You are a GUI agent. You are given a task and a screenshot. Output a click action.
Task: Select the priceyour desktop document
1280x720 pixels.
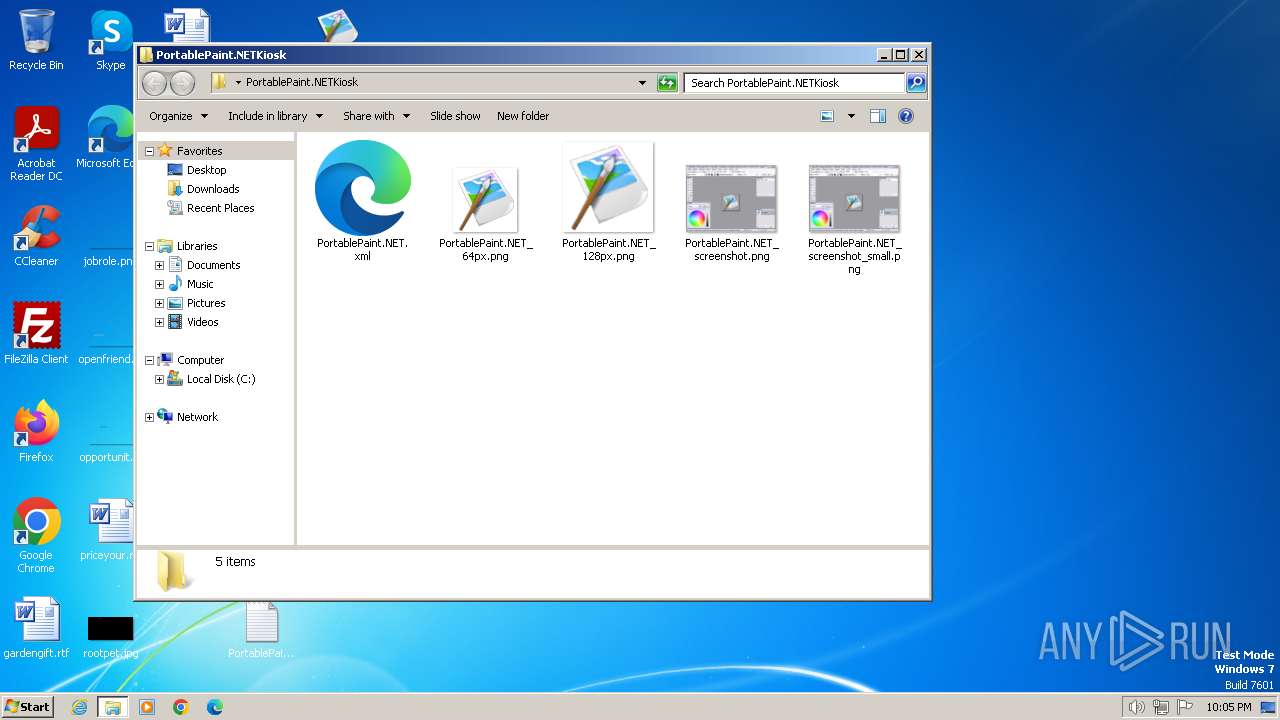coord(108,530)
